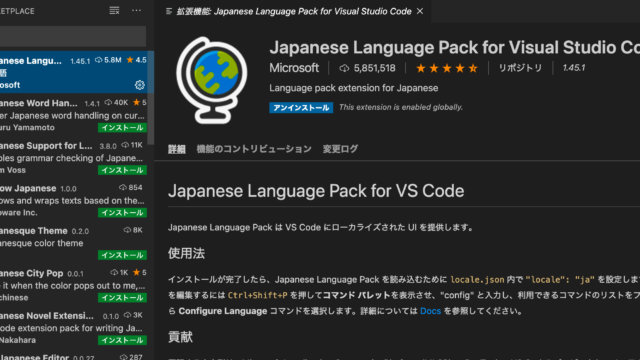640x360 pixels.
Task: Open the marketplace filter list icon
Action: (114, 11)
